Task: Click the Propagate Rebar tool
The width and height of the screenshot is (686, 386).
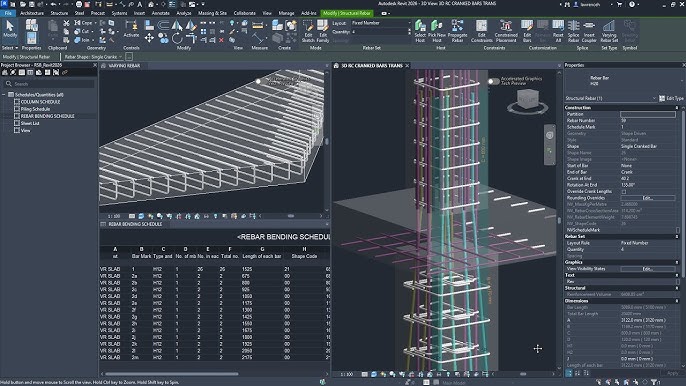Action: (457, 31)
